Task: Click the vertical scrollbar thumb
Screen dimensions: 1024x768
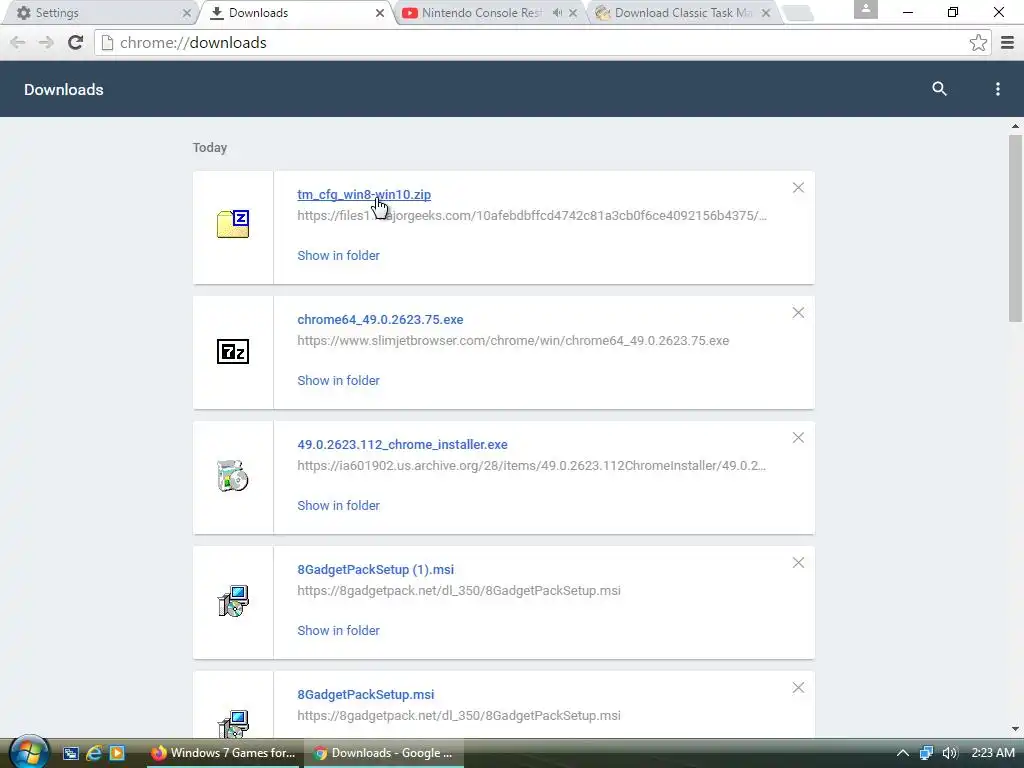Action: click(x=1015, y=229)
